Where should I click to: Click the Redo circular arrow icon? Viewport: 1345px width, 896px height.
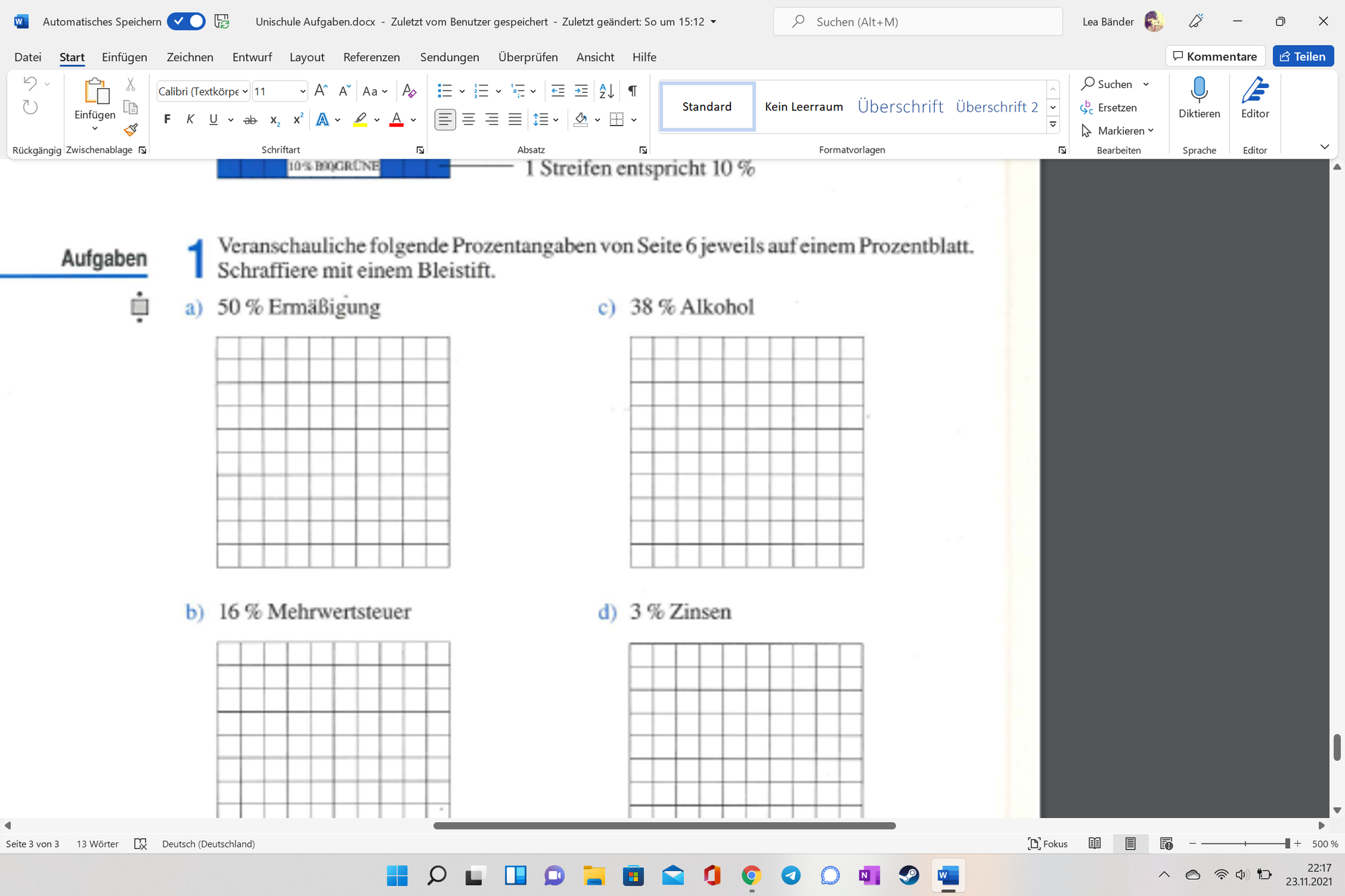tap(30, 107)
